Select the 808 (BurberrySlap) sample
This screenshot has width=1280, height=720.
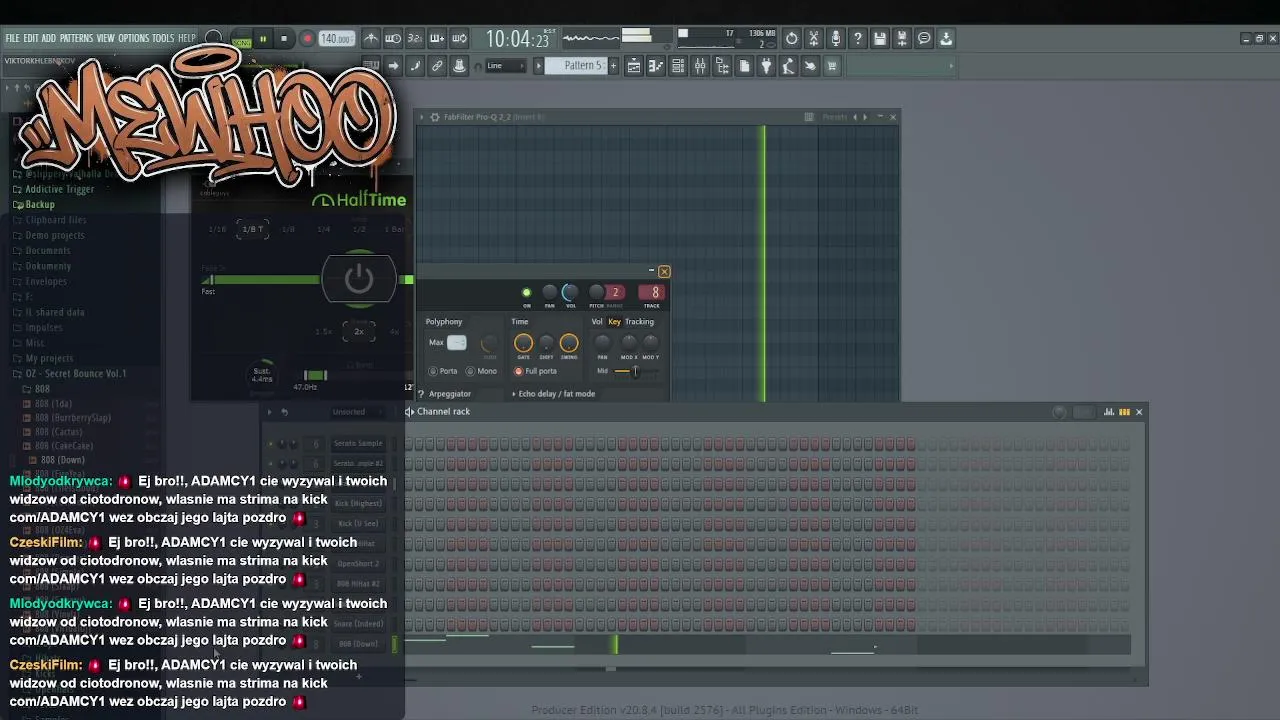click(x=72, y=418)
